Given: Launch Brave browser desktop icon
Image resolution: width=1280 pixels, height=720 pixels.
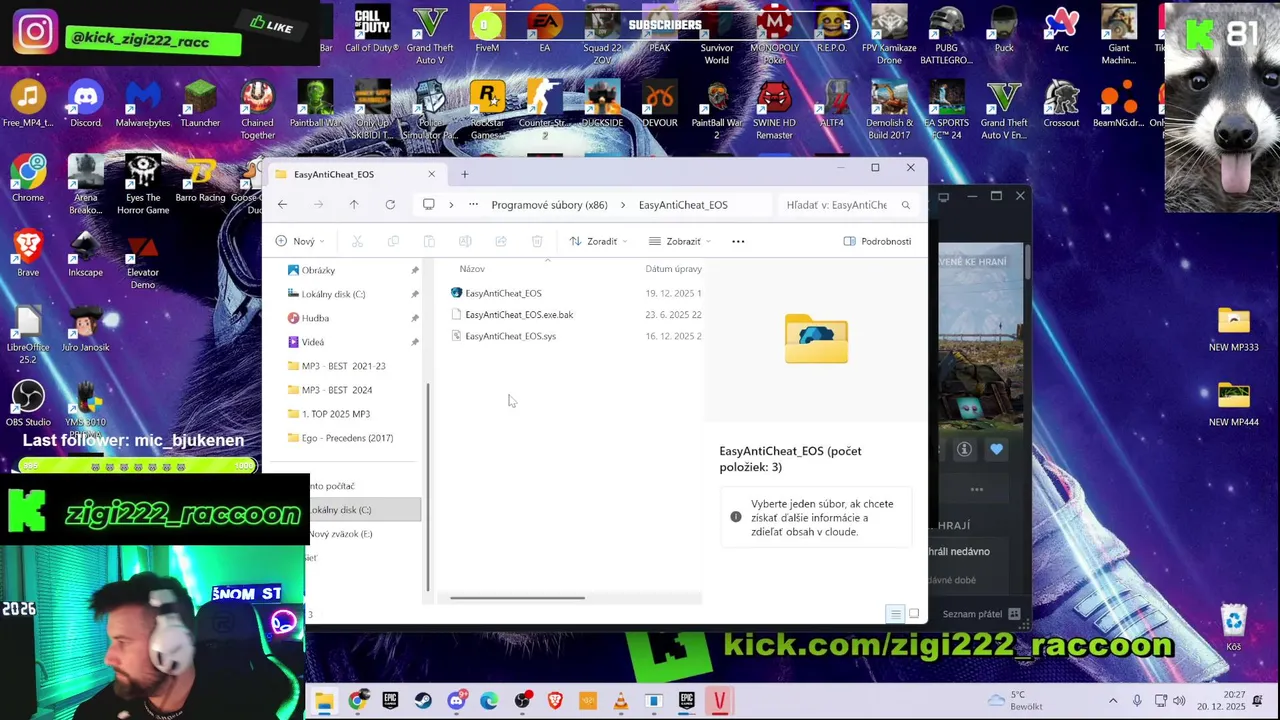Looking at the screenshot, I should point(28,253).
